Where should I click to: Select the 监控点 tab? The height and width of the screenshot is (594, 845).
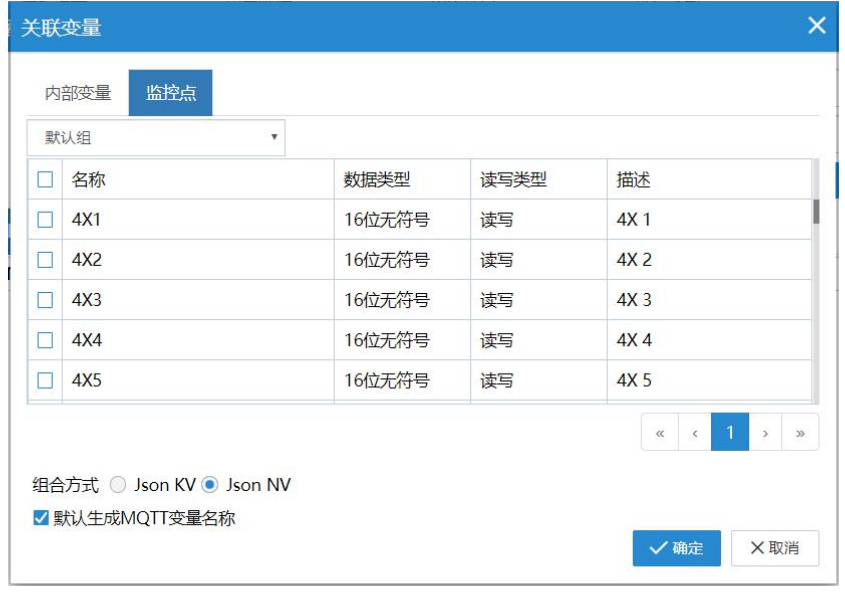click(x=170, y=93)
